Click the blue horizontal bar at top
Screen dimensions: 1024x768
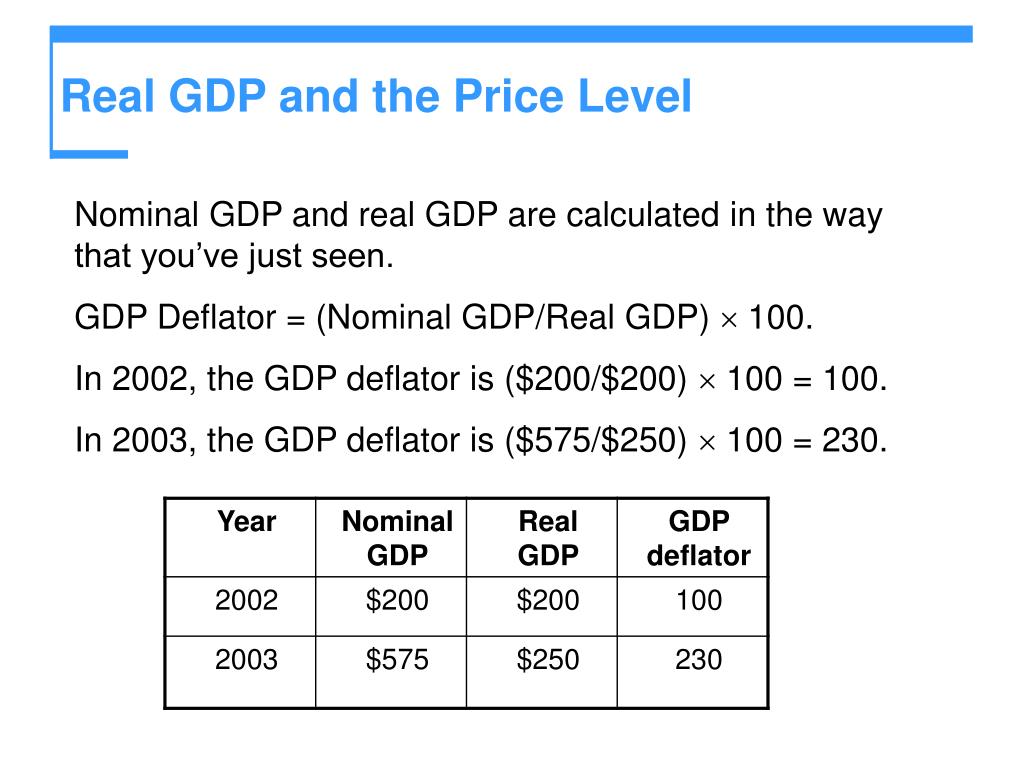click(511, 34)
